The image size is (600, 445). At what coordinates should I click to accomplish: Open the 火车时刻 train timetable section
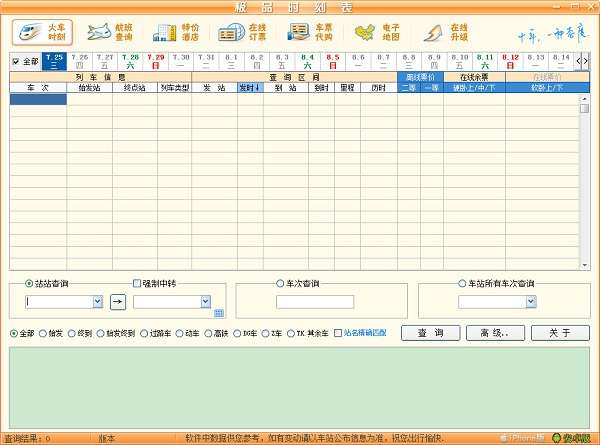43,32
